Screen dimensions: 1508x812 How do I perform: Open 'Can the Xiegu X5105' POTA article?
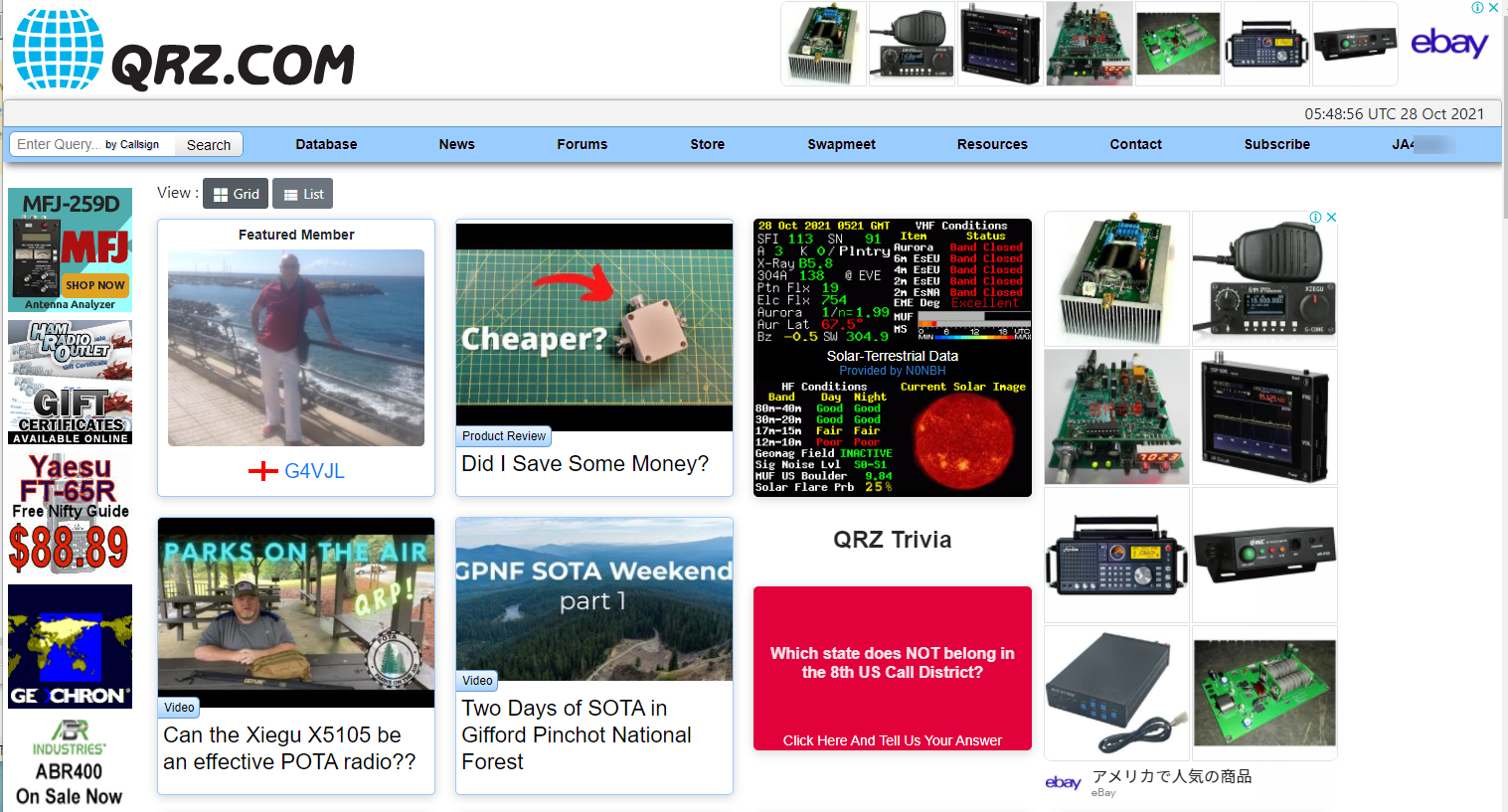[x=289, y=748]
